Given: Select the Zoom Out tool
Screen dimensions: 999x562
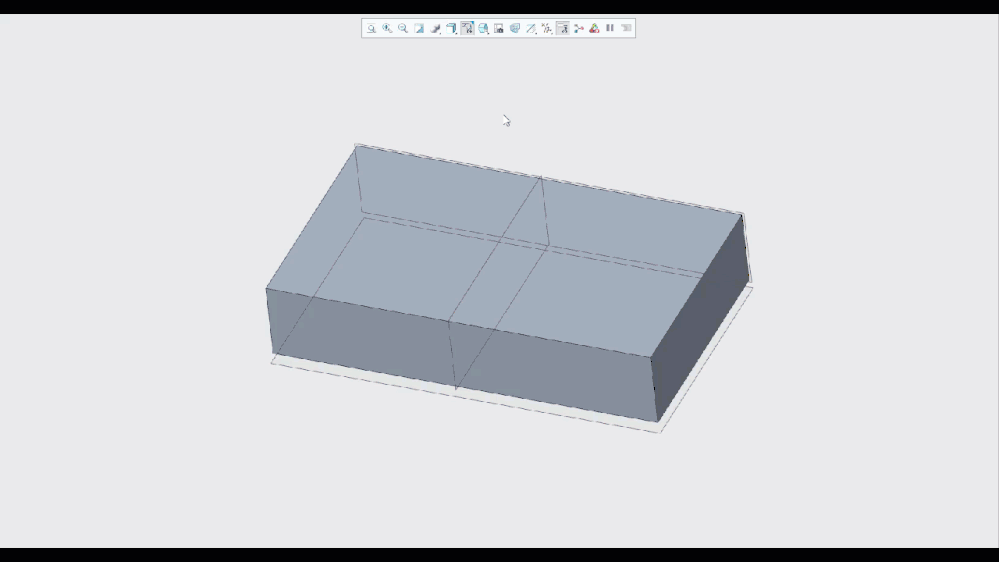Looking at the screenshot, I should [403, 28].
